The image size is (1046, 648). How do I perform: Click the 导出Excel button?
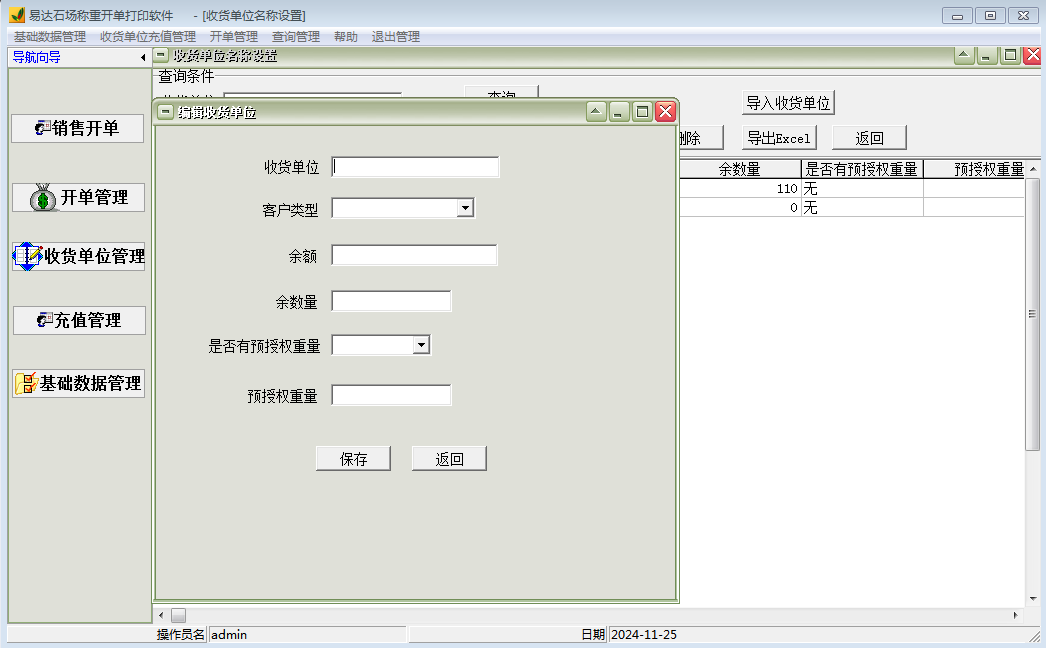coord(779,137)
